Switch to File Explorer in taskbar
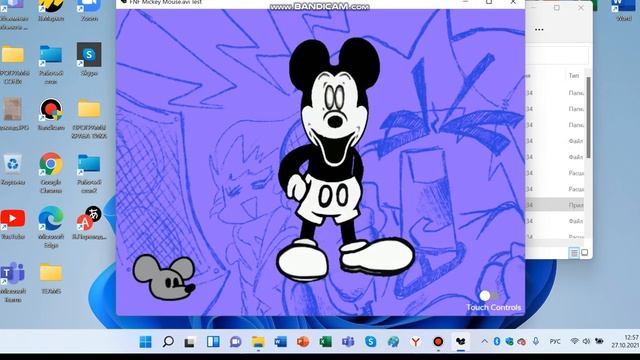640x360 pixels. tap(258, 342)
